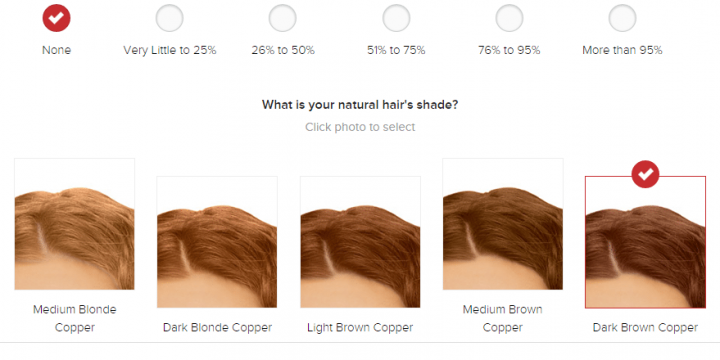Pick the 51% to 75% radio circle
Viewport: 720px width, 360px height.
[x=396, y=18]
